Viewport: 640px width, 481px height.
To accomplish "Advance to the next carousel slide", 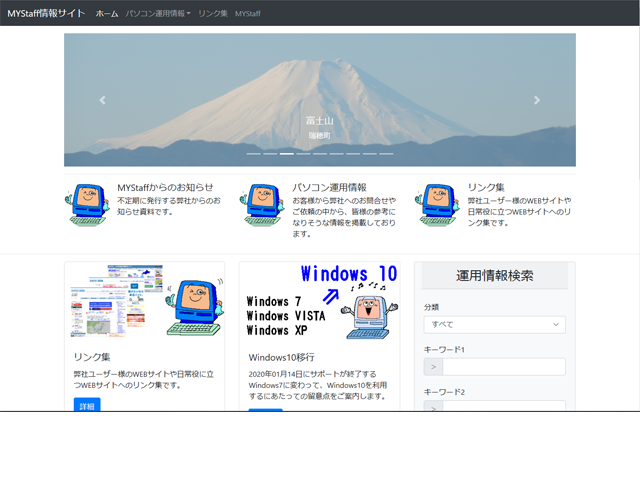I will [537, 100].
